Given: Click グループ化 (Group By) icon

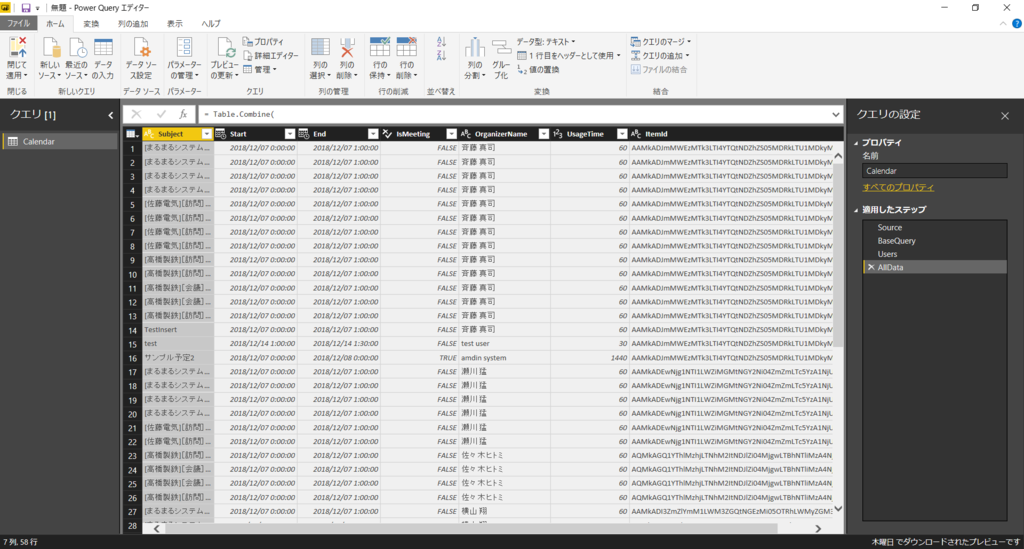Looking at the screenshot, I should [x=501, y=48].
